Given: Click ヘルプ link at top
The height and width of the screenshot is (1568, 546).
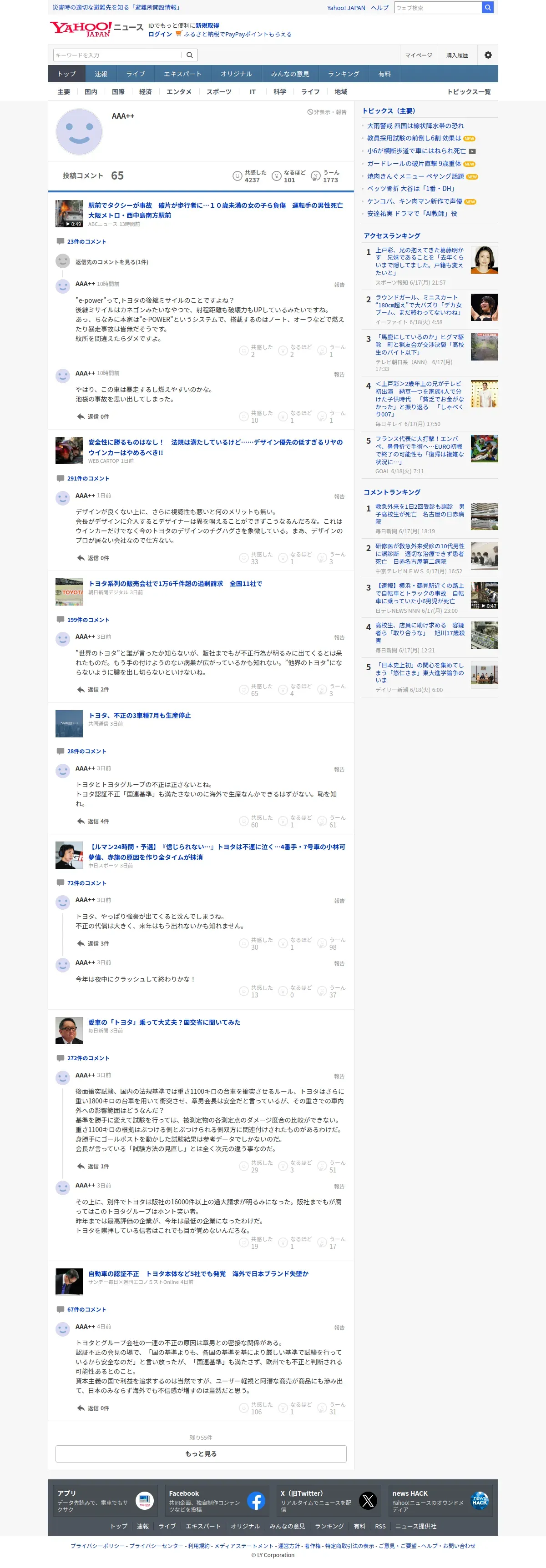Looking at the screenshot, I should pos(379,8).
